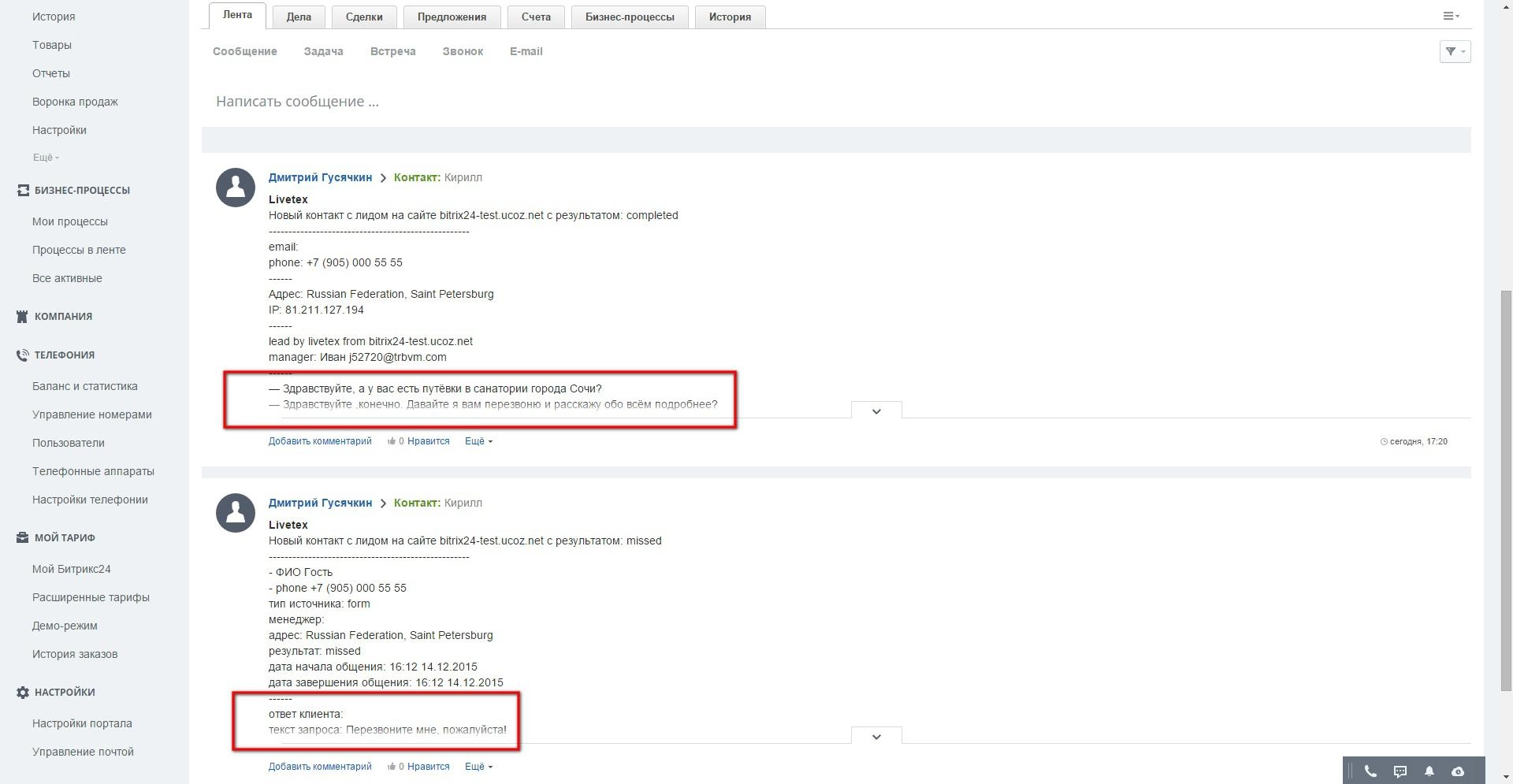
Task: Expand the second Livetex message text
Action: (875, 737)
